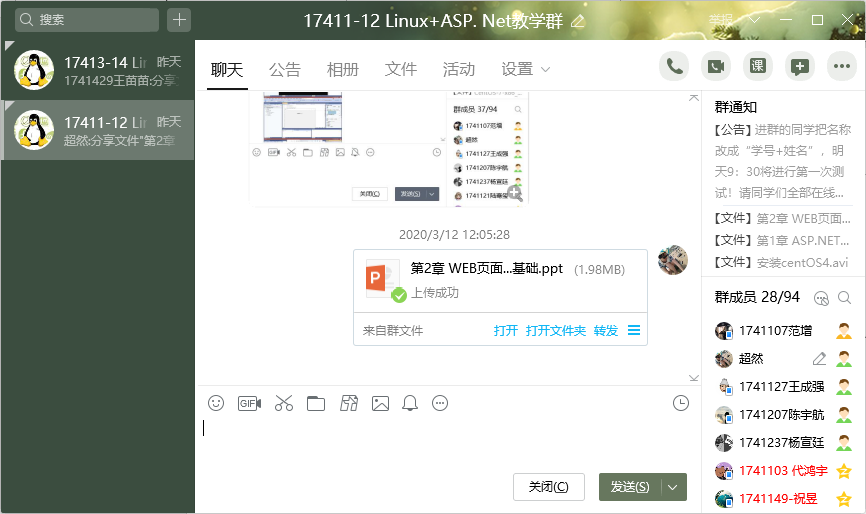
Task: Open the 课 classroom feature icon
Action: click(x=757, y=67)
